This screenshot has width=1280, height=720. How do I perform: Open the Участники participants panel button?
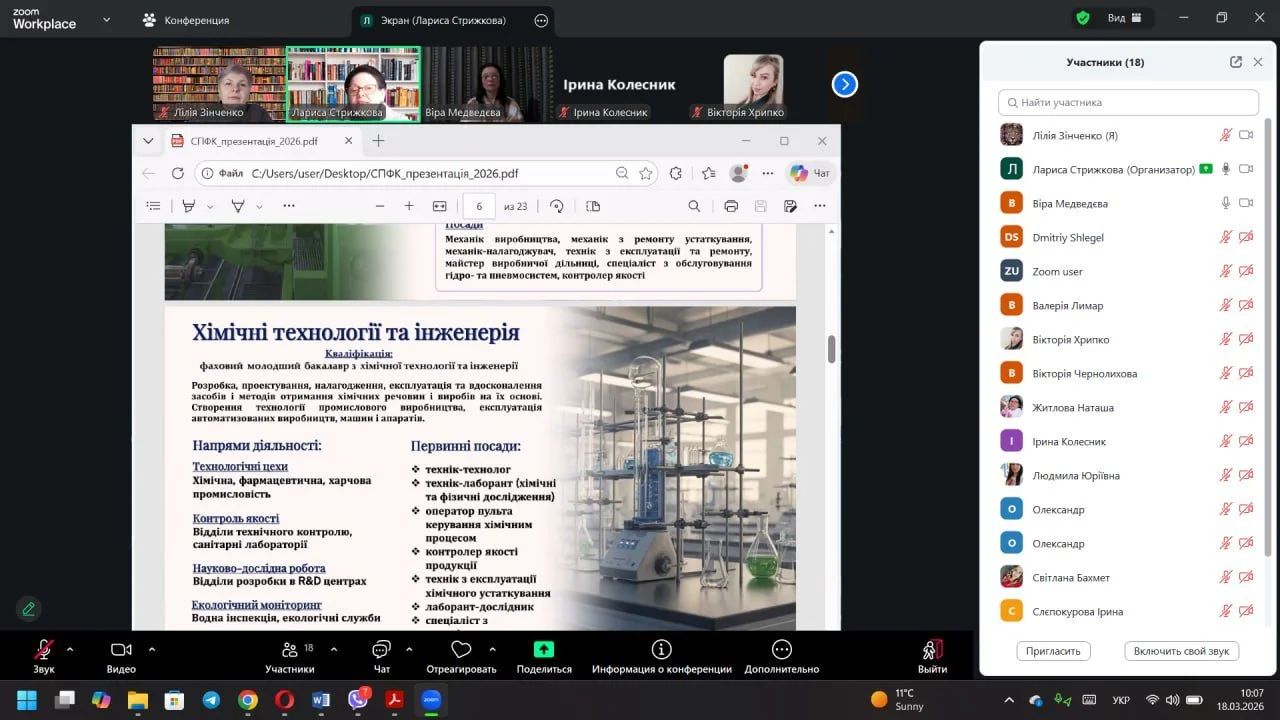click(290, 656)
